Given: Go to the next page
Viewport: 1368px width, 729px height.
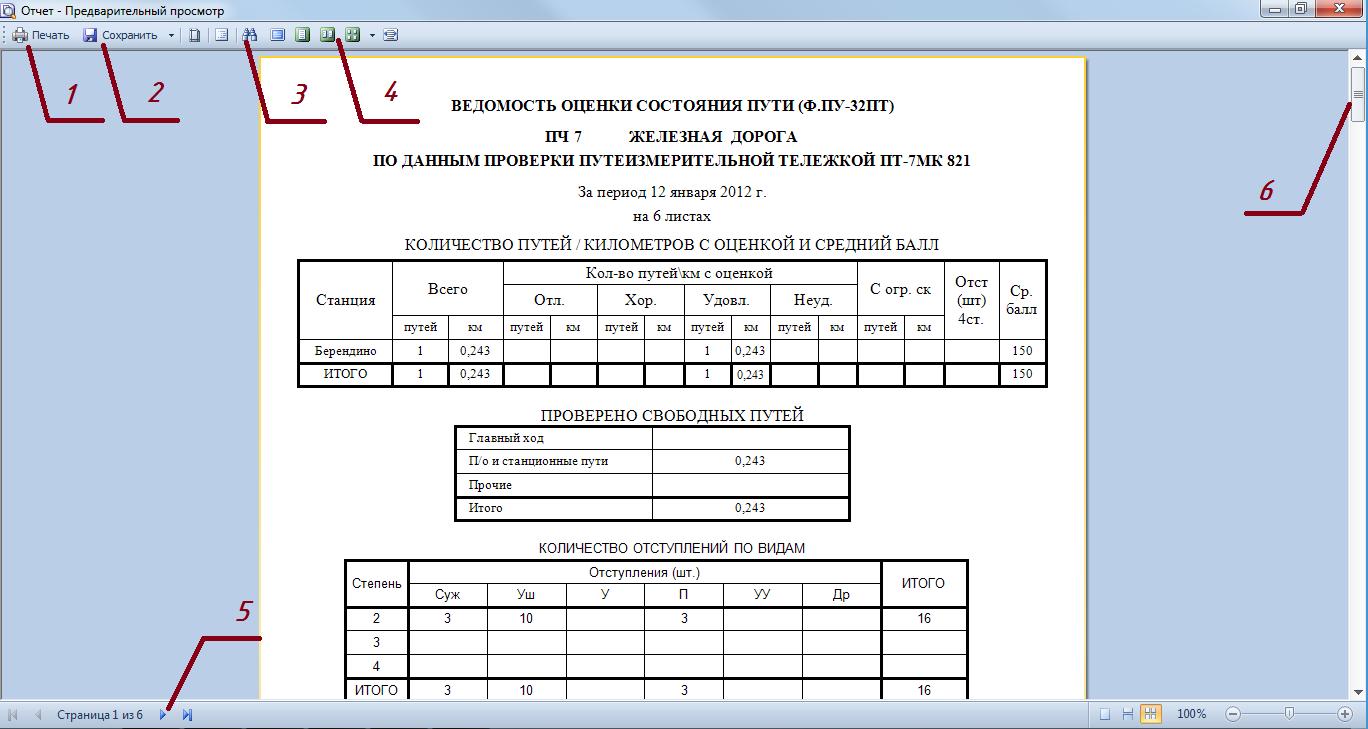Looking at the screenshot, I should pos(163,715).
